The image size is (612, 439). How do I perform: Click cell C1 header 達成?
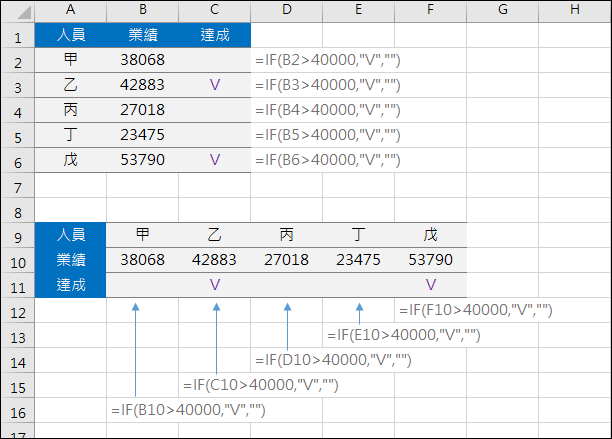point(215,35)
